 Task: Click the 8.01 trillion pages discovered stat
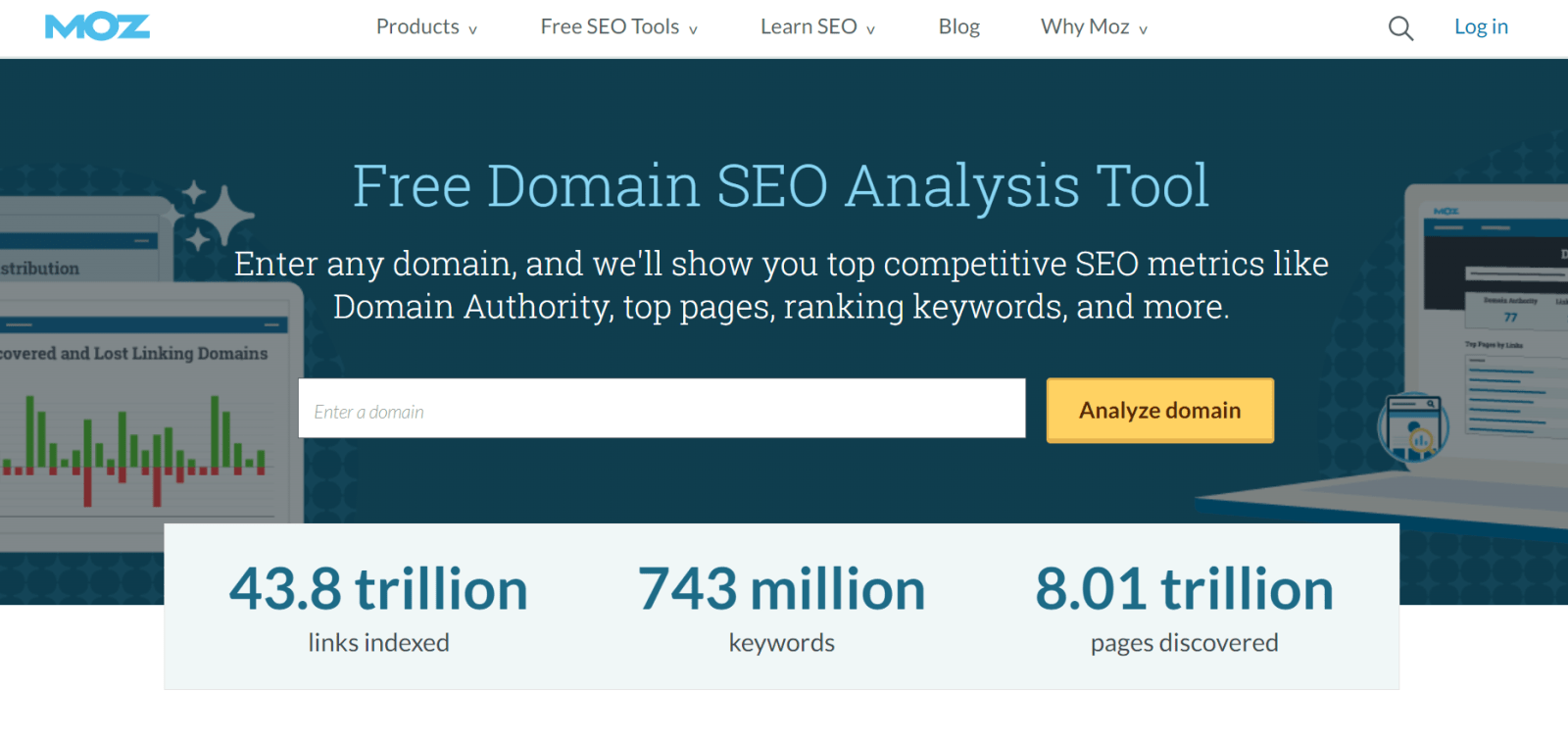point(1184,607)
